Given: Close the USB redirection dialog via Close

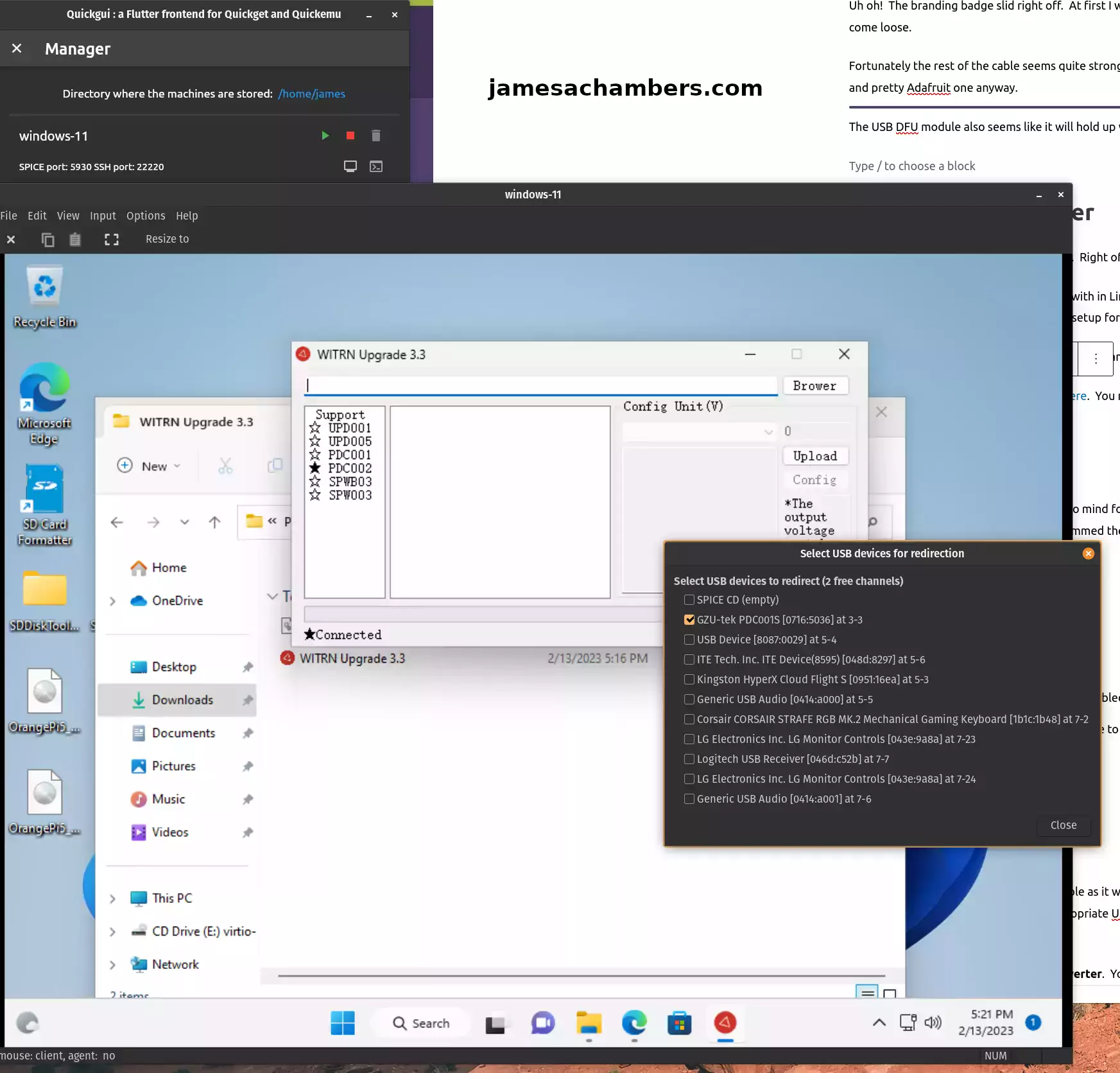Looking at the screenshot, I should (1063, 825).
